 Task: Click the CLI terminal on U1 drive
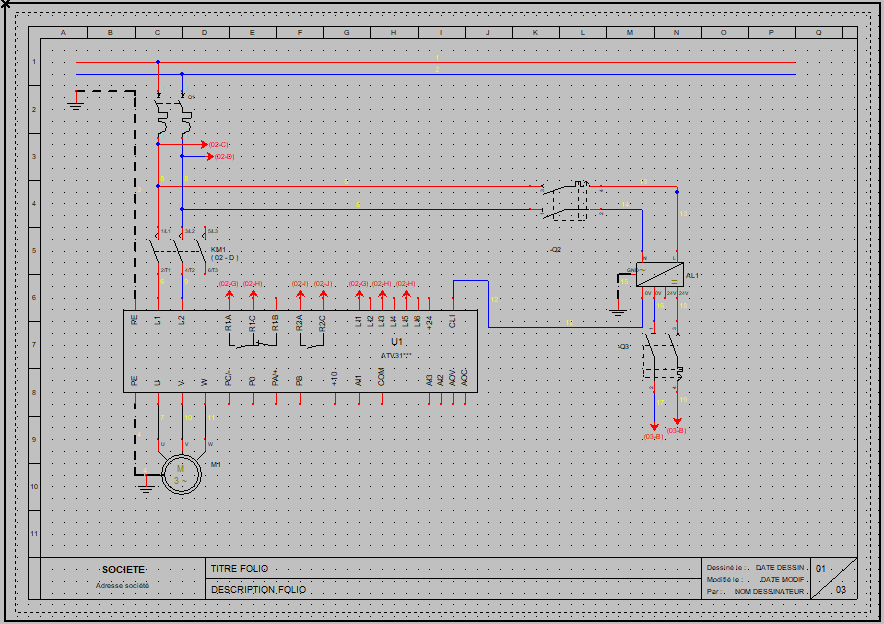(x=453, y=321)
